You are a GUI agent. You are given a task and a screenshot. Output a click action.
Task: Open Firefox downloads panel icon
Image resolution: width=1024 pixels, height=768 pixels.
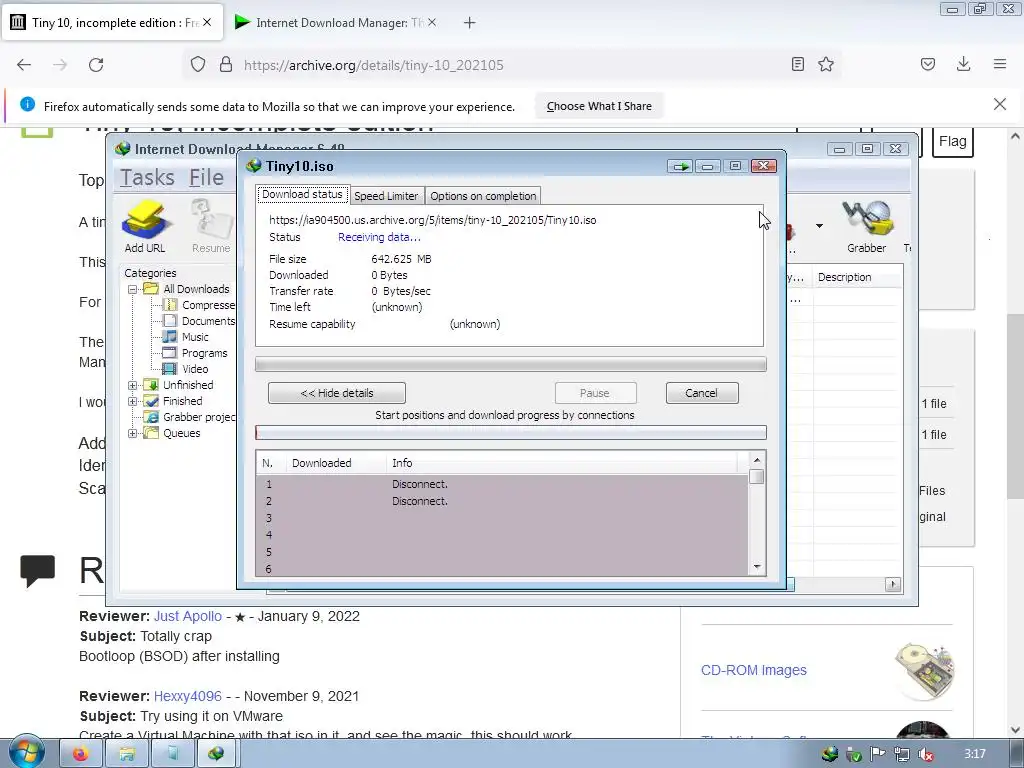click(963, 64)
